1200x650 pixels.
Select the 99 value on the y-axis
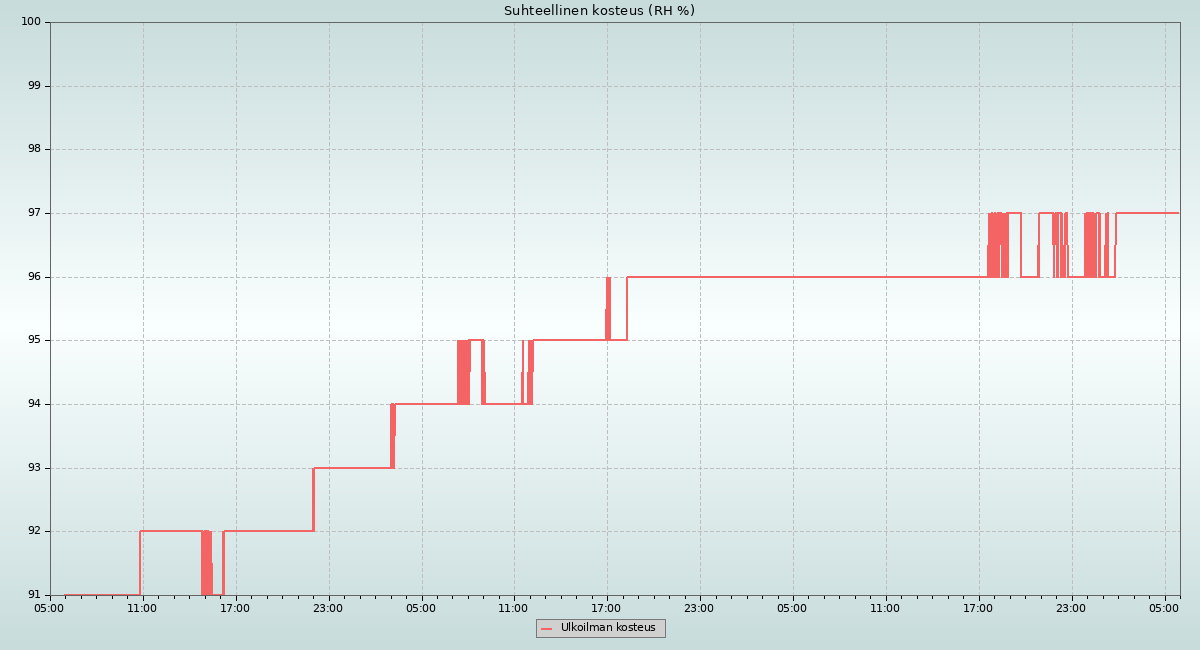coord(34,86)
